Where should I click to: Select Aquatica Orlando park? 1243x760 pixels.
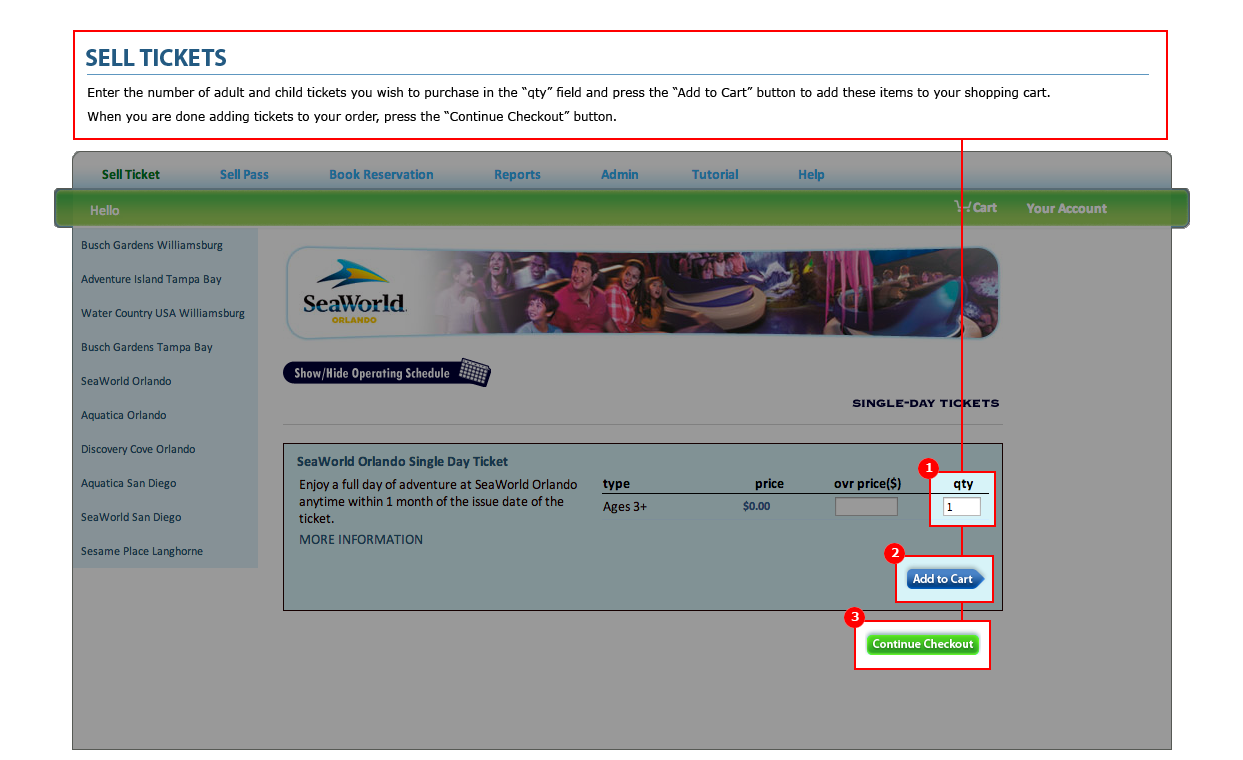point(124,415)
